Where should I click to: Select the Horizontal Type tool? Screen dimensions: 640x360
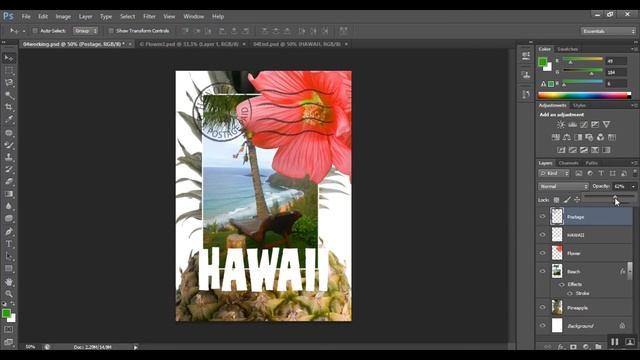9,244
